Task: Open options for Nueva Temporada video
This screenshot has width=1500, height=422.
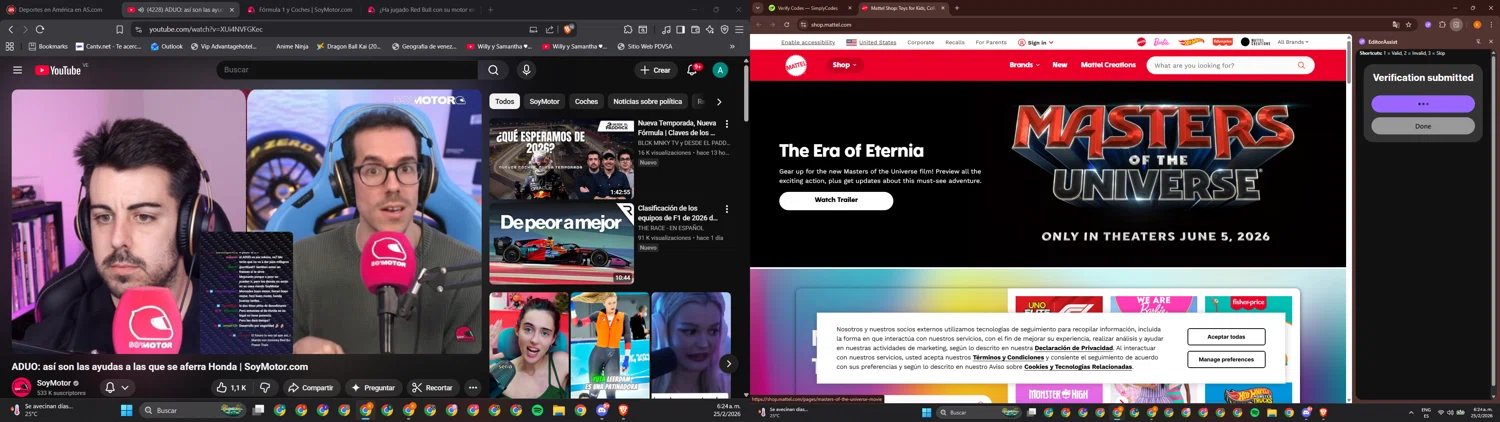Action: point(727,124)
